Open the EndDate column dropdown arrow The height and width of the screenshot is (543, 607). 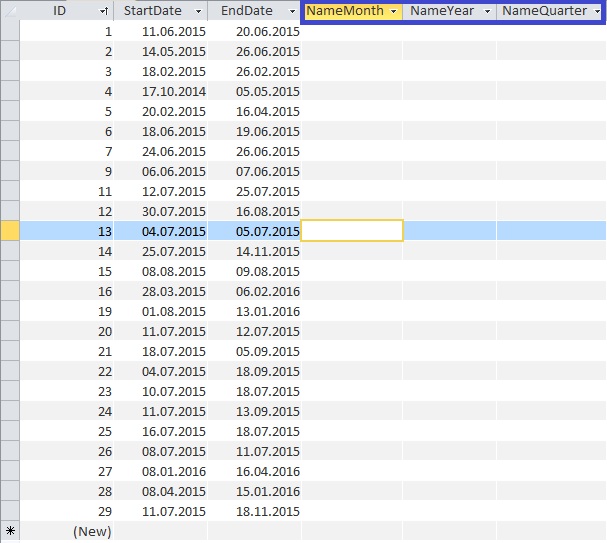(x=293, y=11)
